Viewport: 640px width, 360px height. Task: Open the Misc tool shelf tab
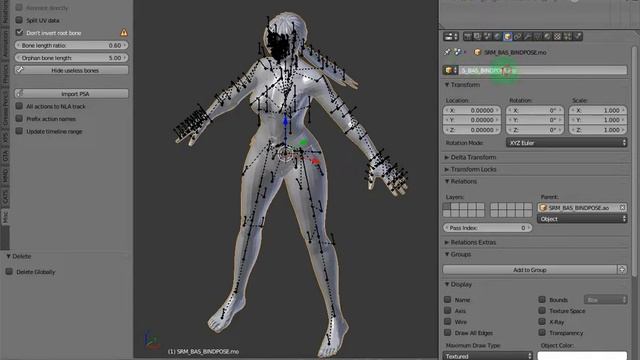tap(5, 217)
